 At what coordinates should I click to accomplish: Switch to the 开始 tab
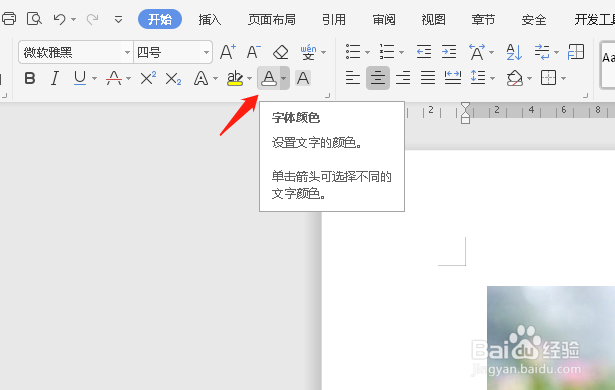160,19
